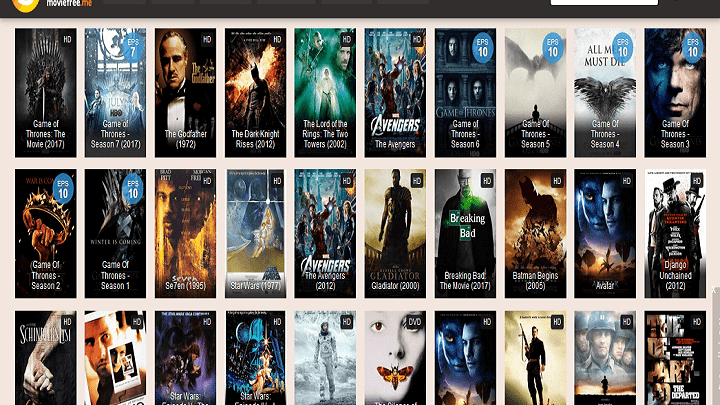Viewport: 720px width, 405px height.
Task: Open The Godfather (1972) poster
Action: click(x=186, y=93)
